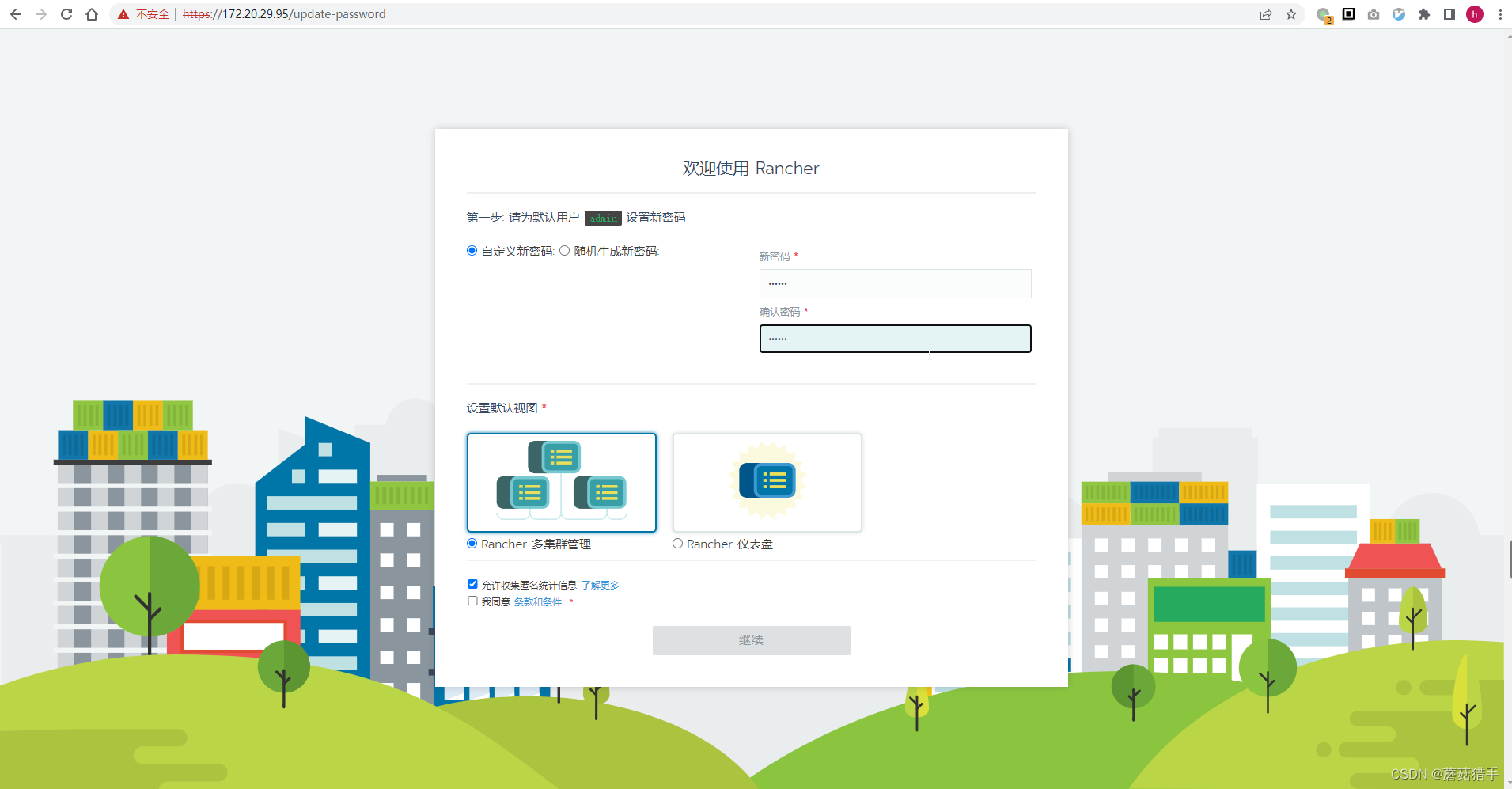Click the confirm password field
The width and height of the screenshot is (1512, 789).
(x=895, y=339)
